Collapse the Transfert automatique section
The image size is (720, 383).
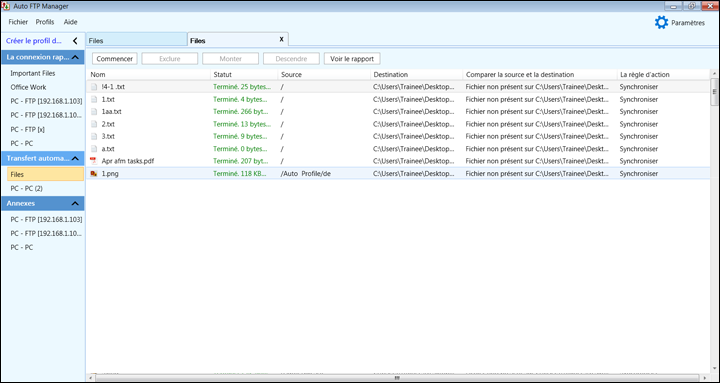(75, 158)
